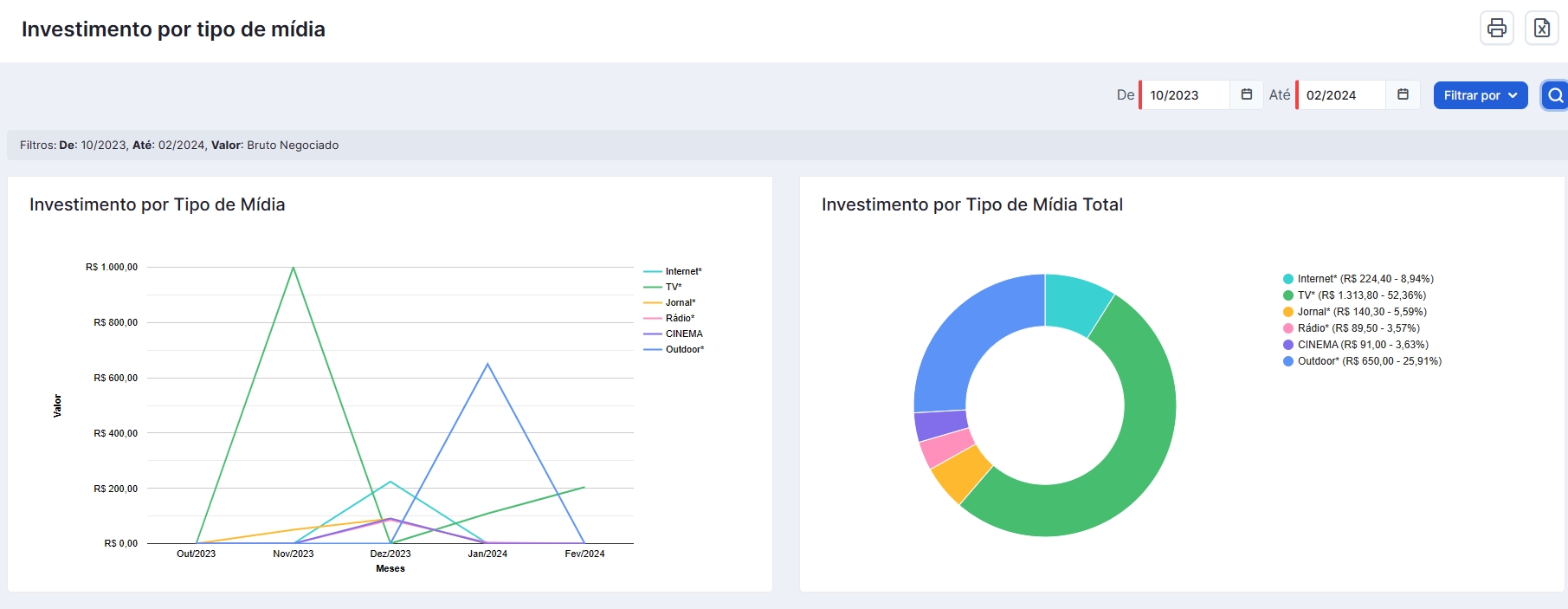Hide Rádio* line via chart legend
The image size is (1568, 609).
click(669, 318)
